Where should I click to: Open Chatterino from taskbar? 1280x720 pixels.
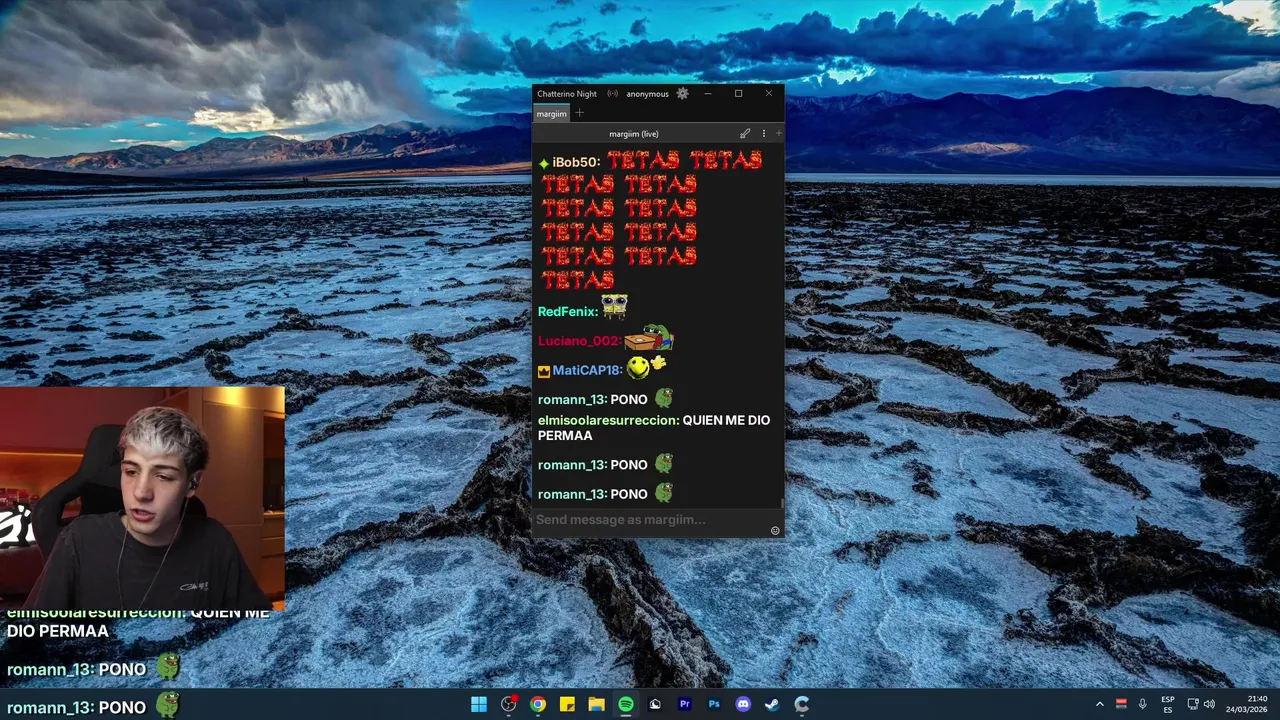pyautogui.click(x=801, y=704)
